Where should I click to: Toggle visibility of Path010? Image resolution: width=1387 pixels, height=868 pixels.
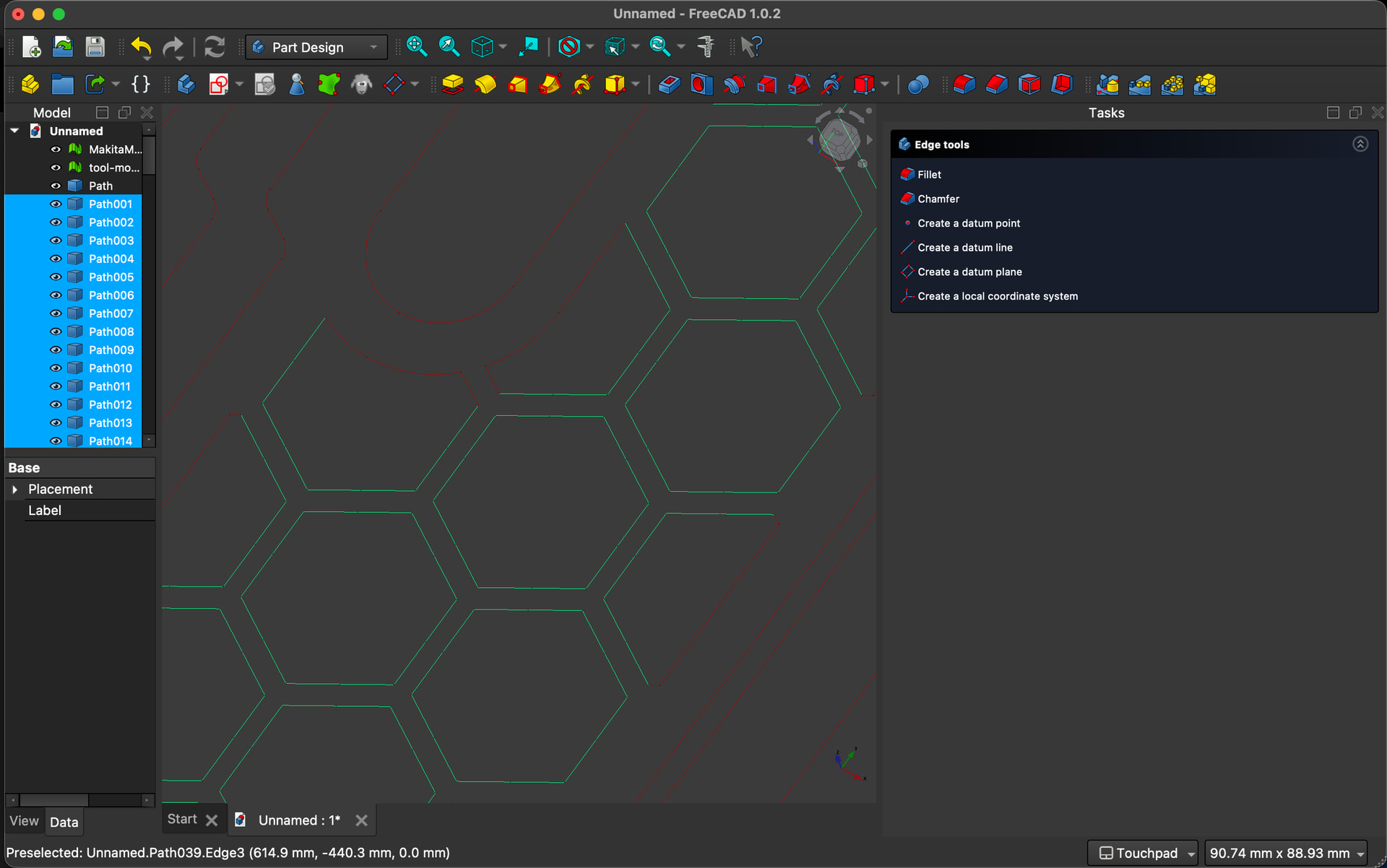point(56,368)
